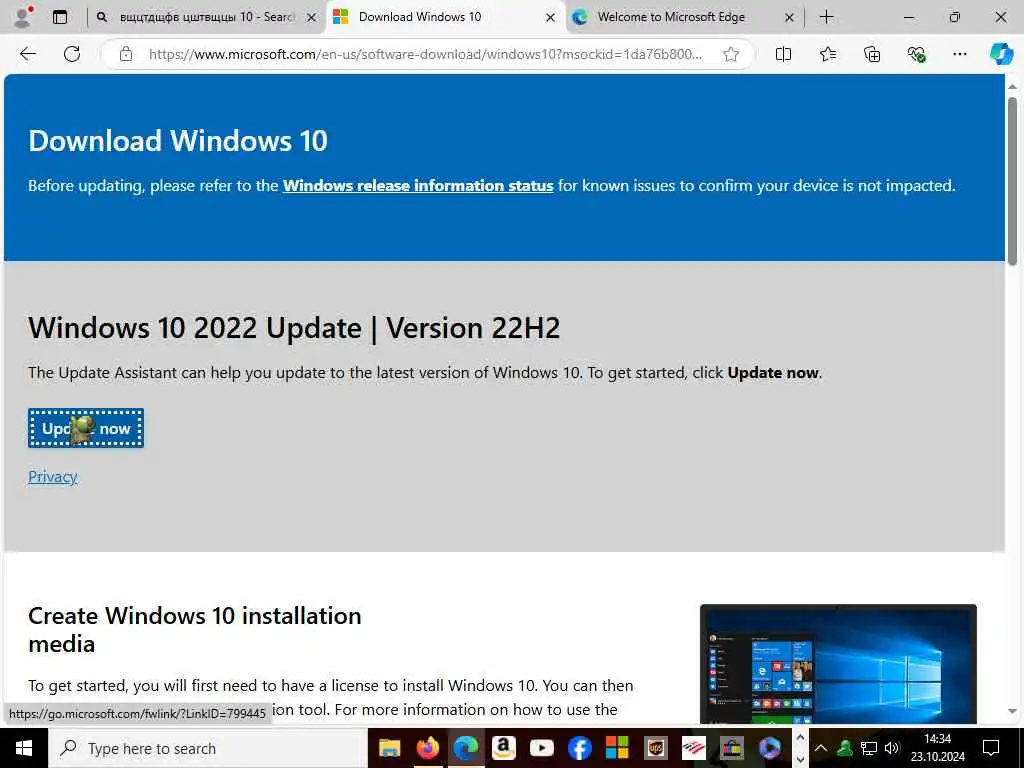Open YouTube from the taskbar
Viewport: 1024px width, 768px height.
pyautogui.click(x=541, y=748)
